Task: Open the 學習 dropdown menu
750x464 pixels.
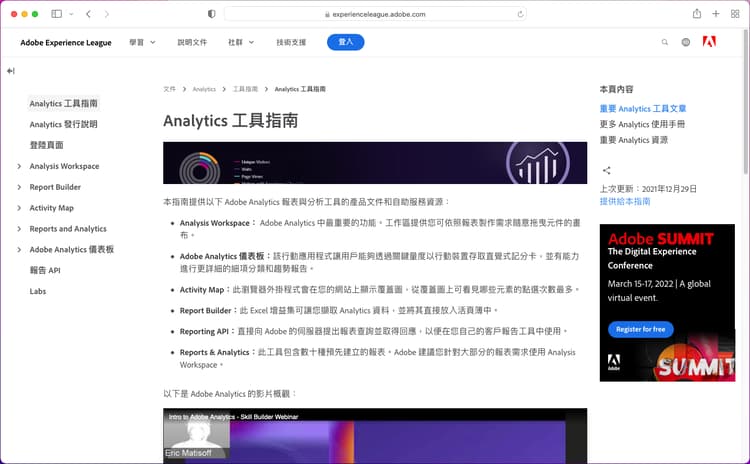Action: 142,42
